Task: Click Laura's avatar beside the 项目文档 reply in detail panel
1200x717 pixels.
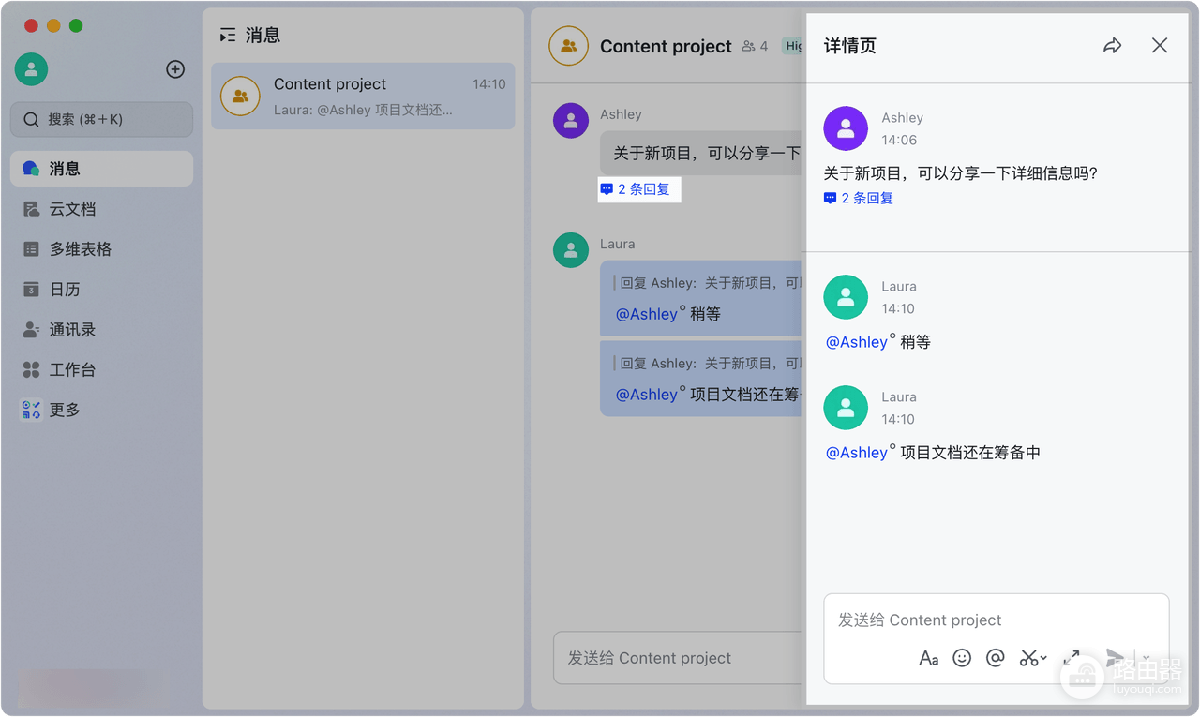Action: 845,407
